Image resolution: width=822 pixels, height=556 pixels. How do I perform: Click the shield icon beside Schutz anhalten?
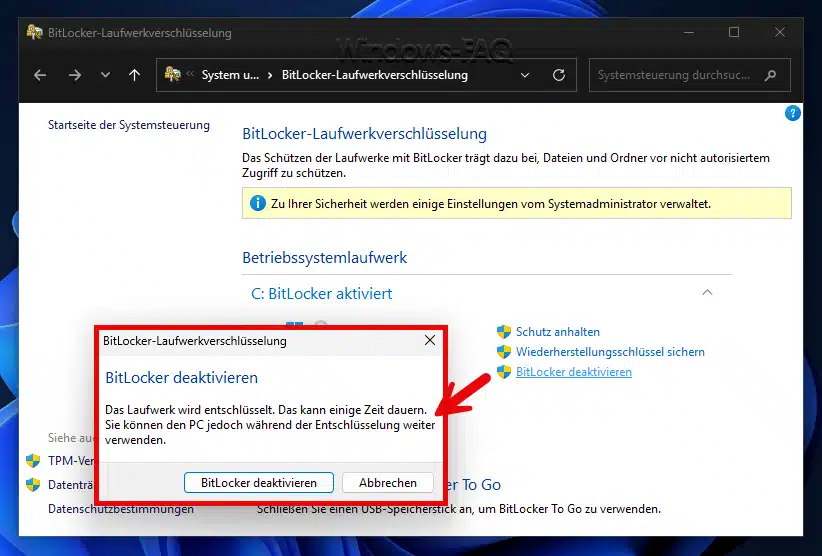[x=504, y=332]
